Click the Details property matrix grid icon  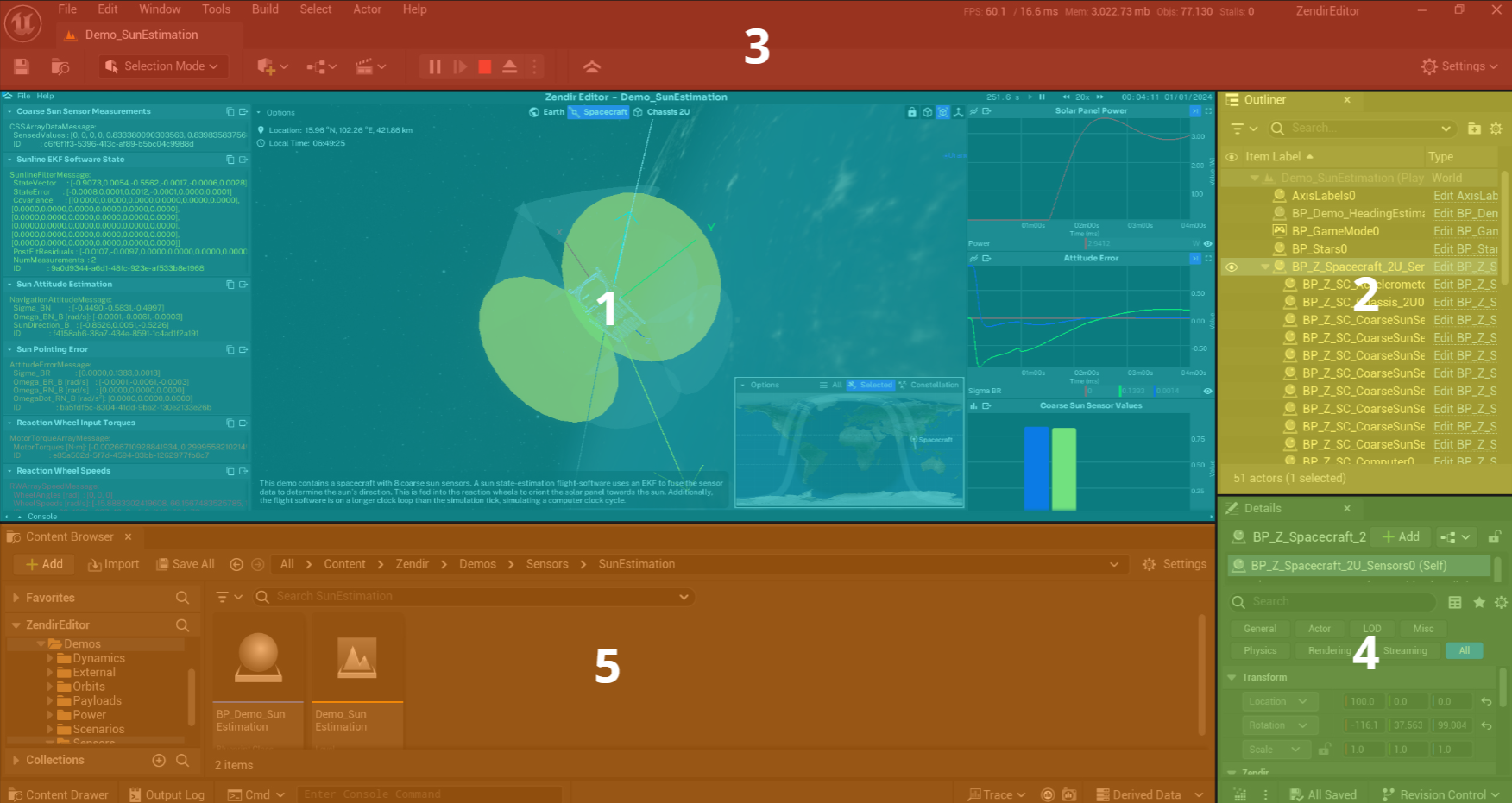point(1455,602)
